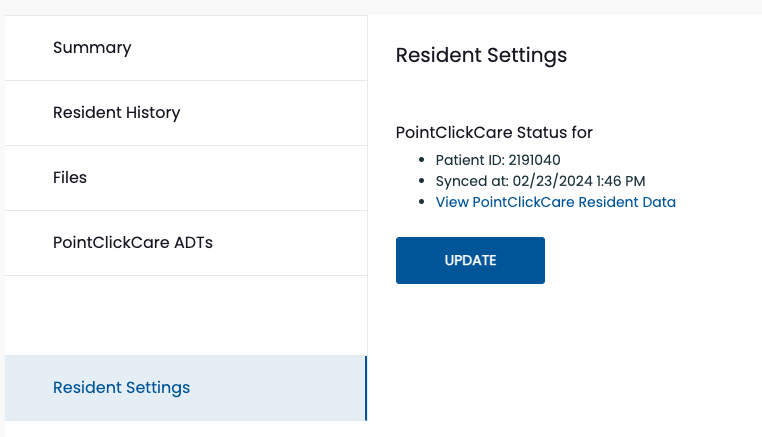Open PointClickCare ADTs
The height and width of the screenshot is (437, 762).
(x=186, y=243)
